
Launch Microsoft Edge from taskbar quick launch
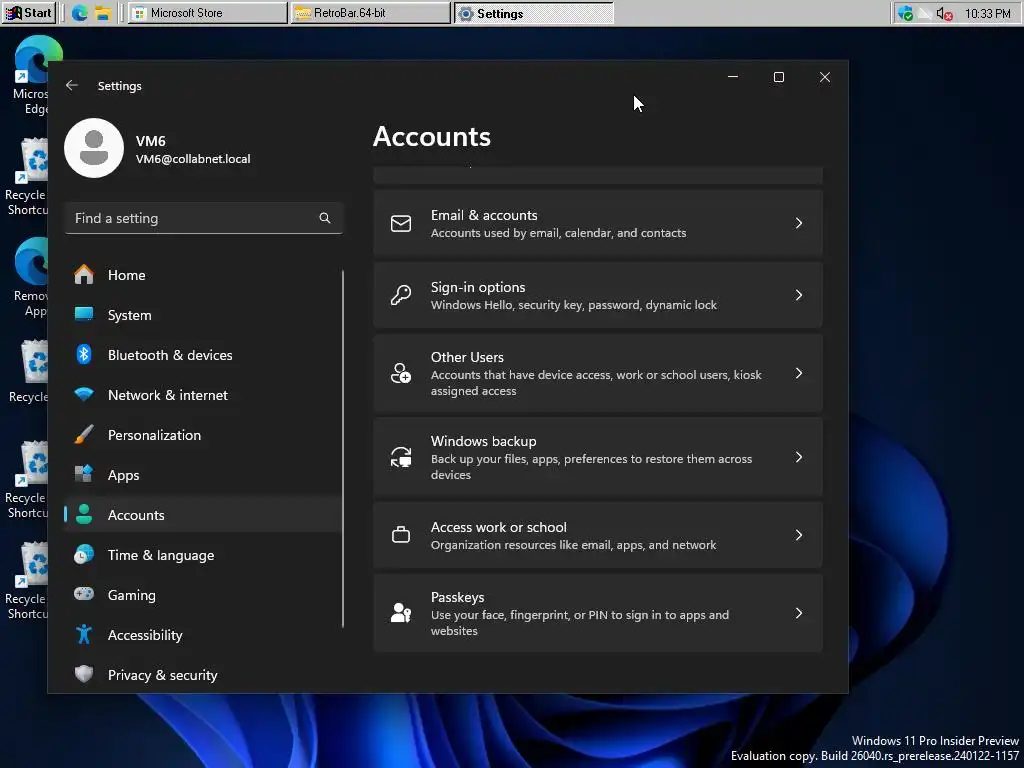[x=80, y=13]
